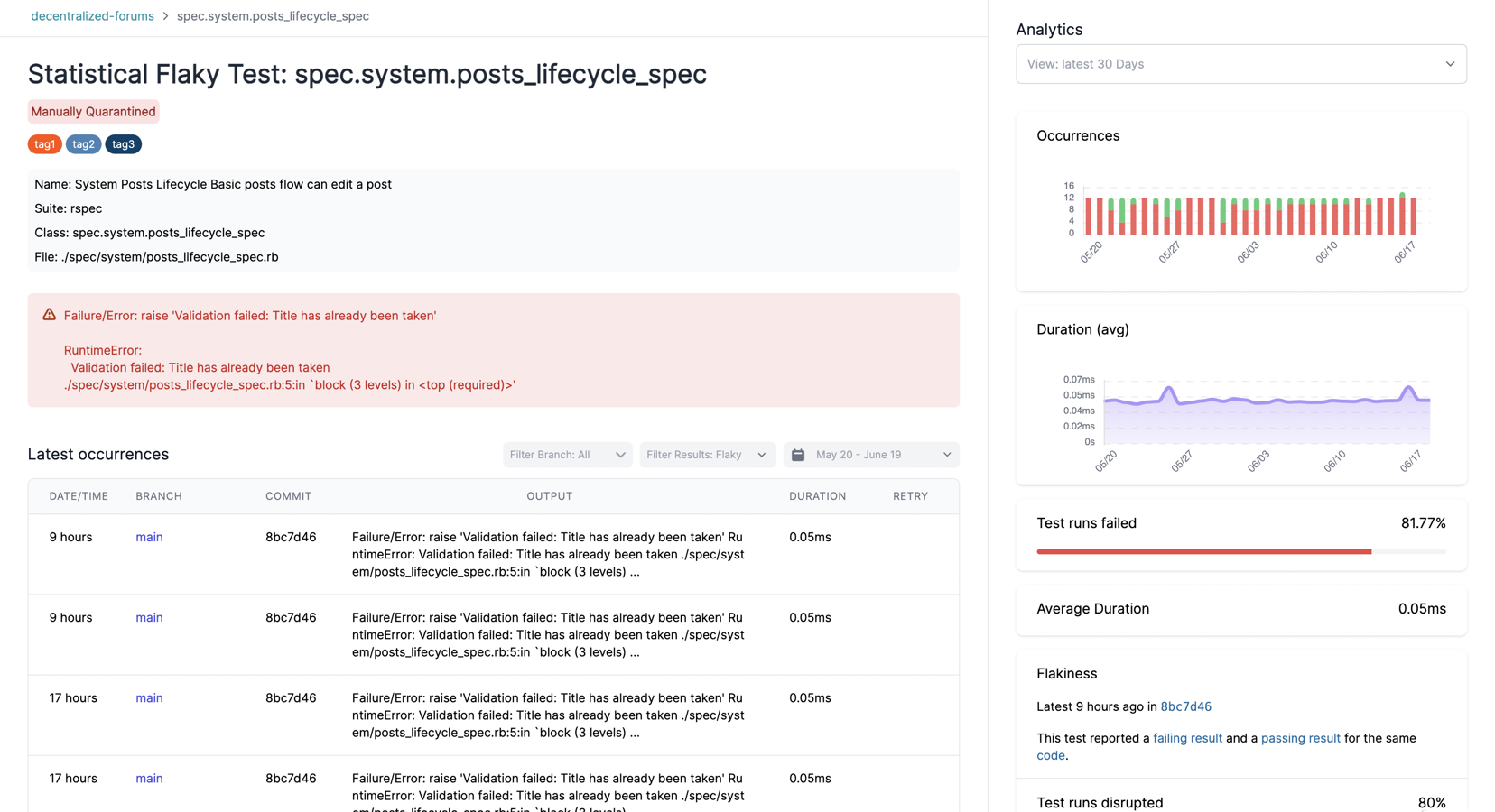Click the warning triangle icon in error box

(49, 315)
